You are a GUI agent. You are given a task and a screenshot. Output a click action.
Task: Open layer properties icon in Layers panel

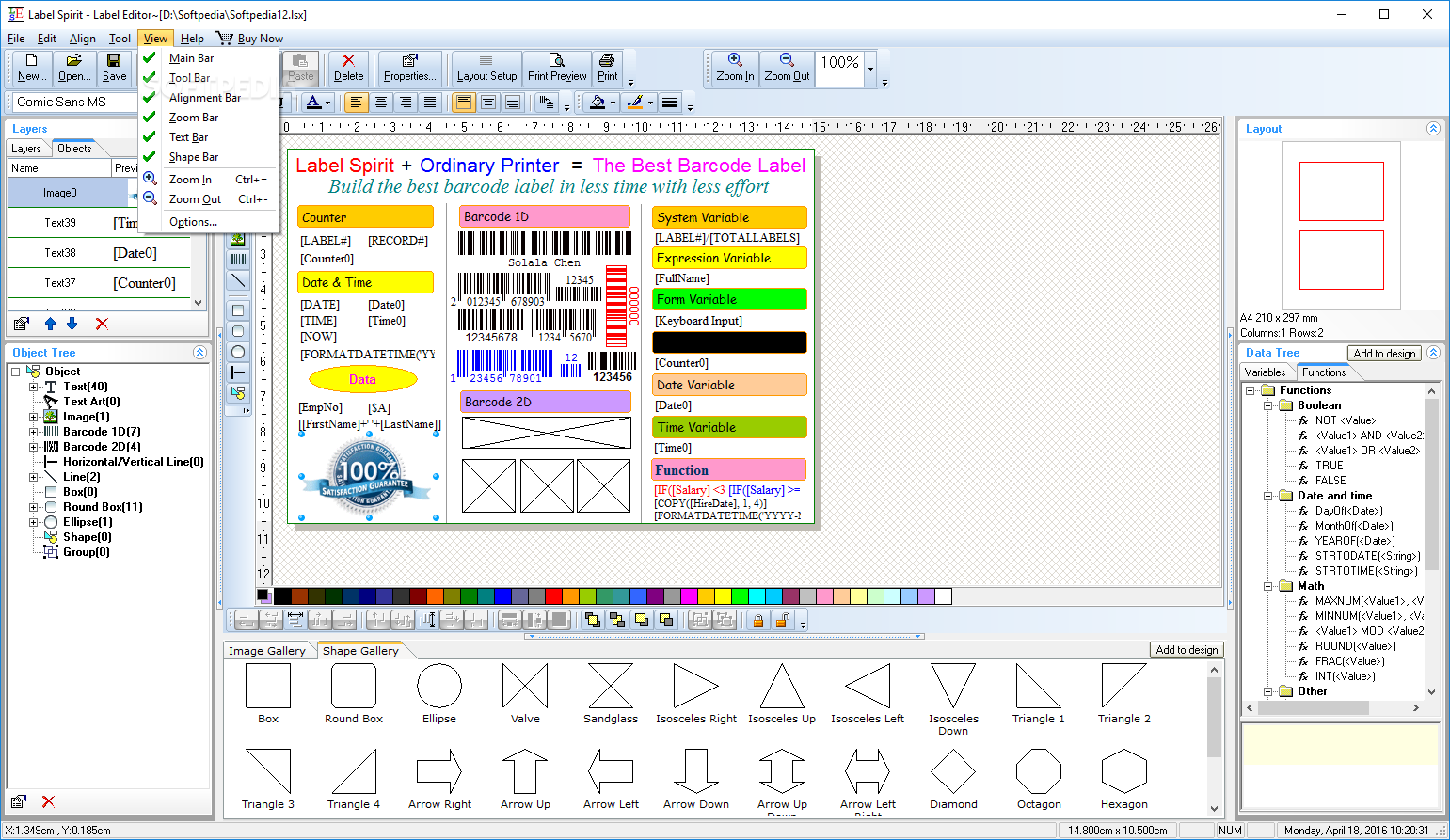pos(21,324)
